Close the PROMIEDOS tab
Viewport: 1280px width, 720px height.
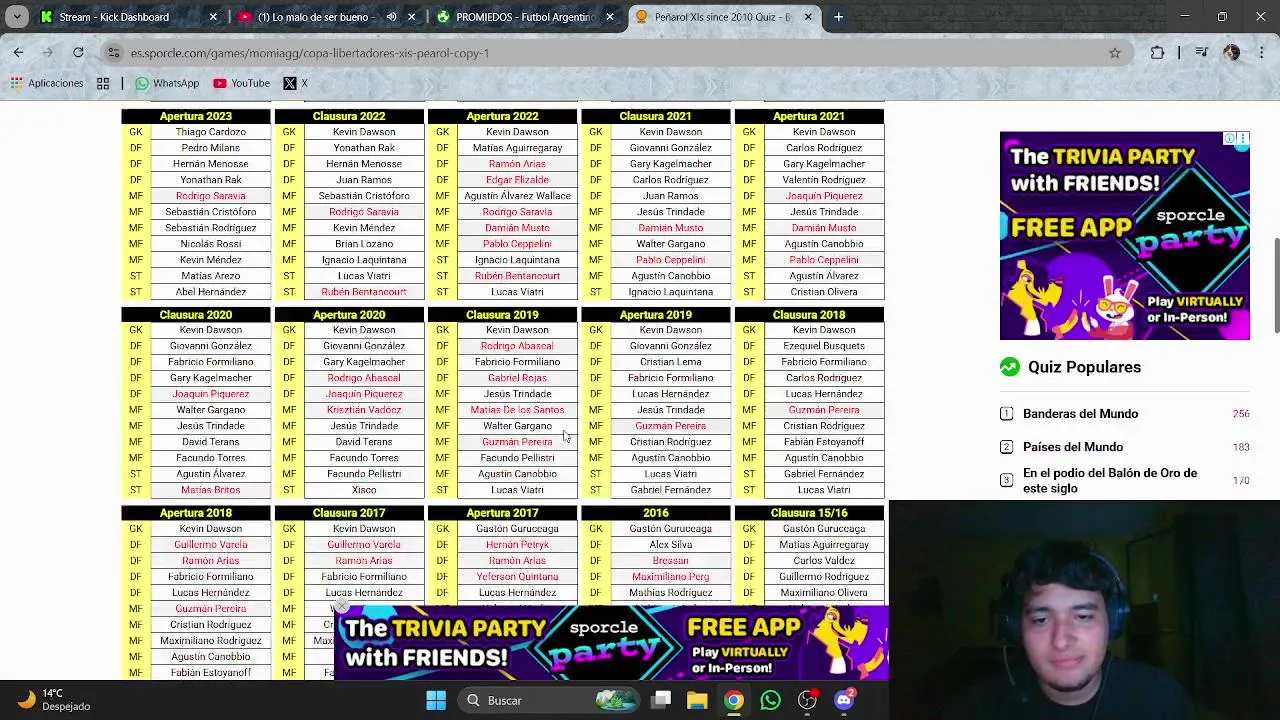610,17
